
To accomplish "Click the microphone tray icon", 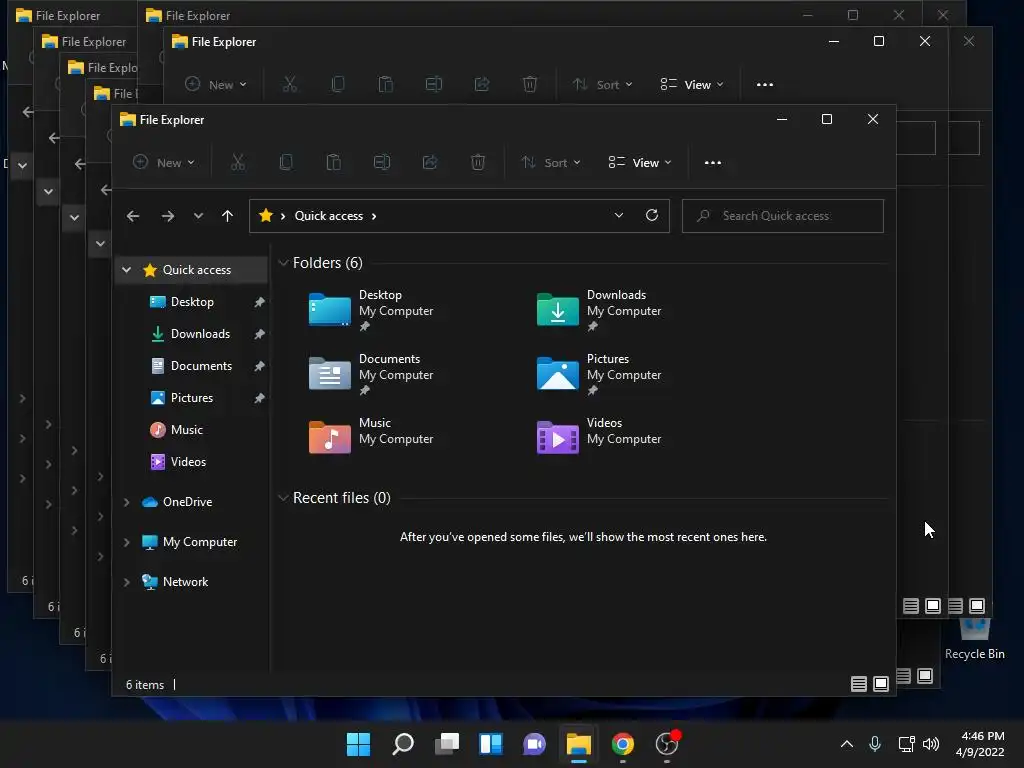I will tap(875, 744).
